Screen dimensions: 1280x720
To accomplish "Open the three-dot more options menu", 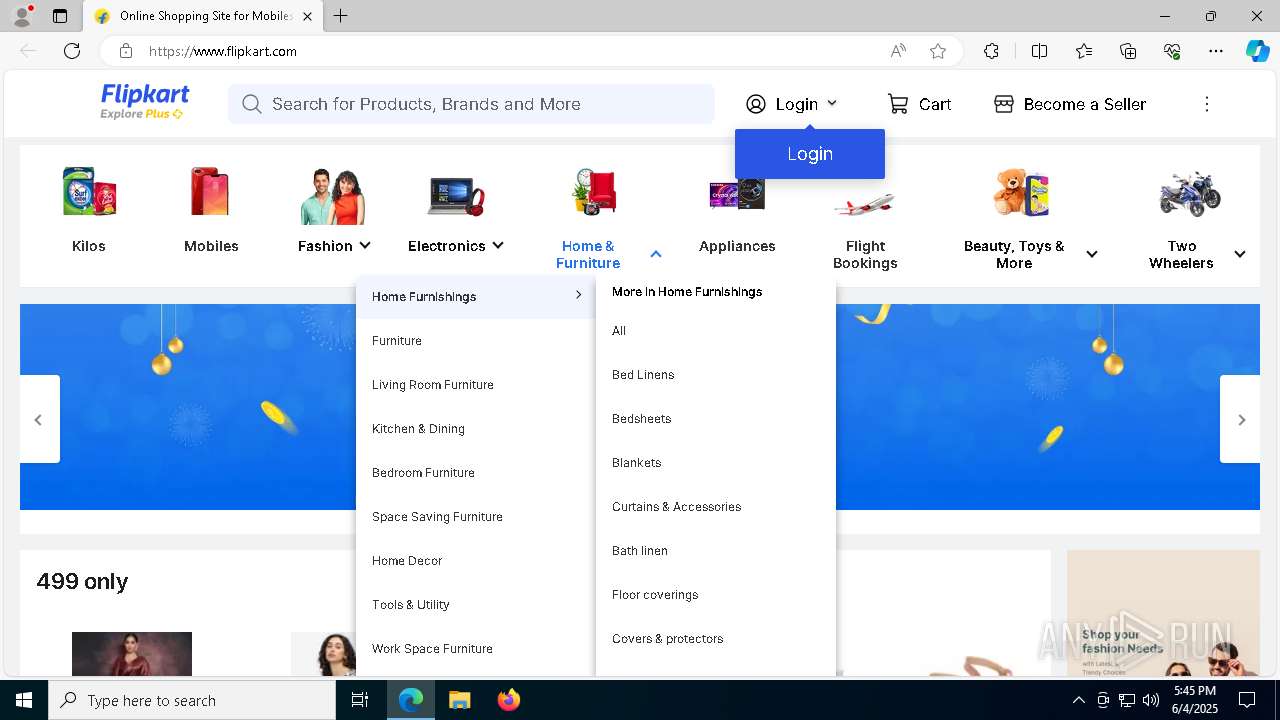I will tap(1207, 104).
